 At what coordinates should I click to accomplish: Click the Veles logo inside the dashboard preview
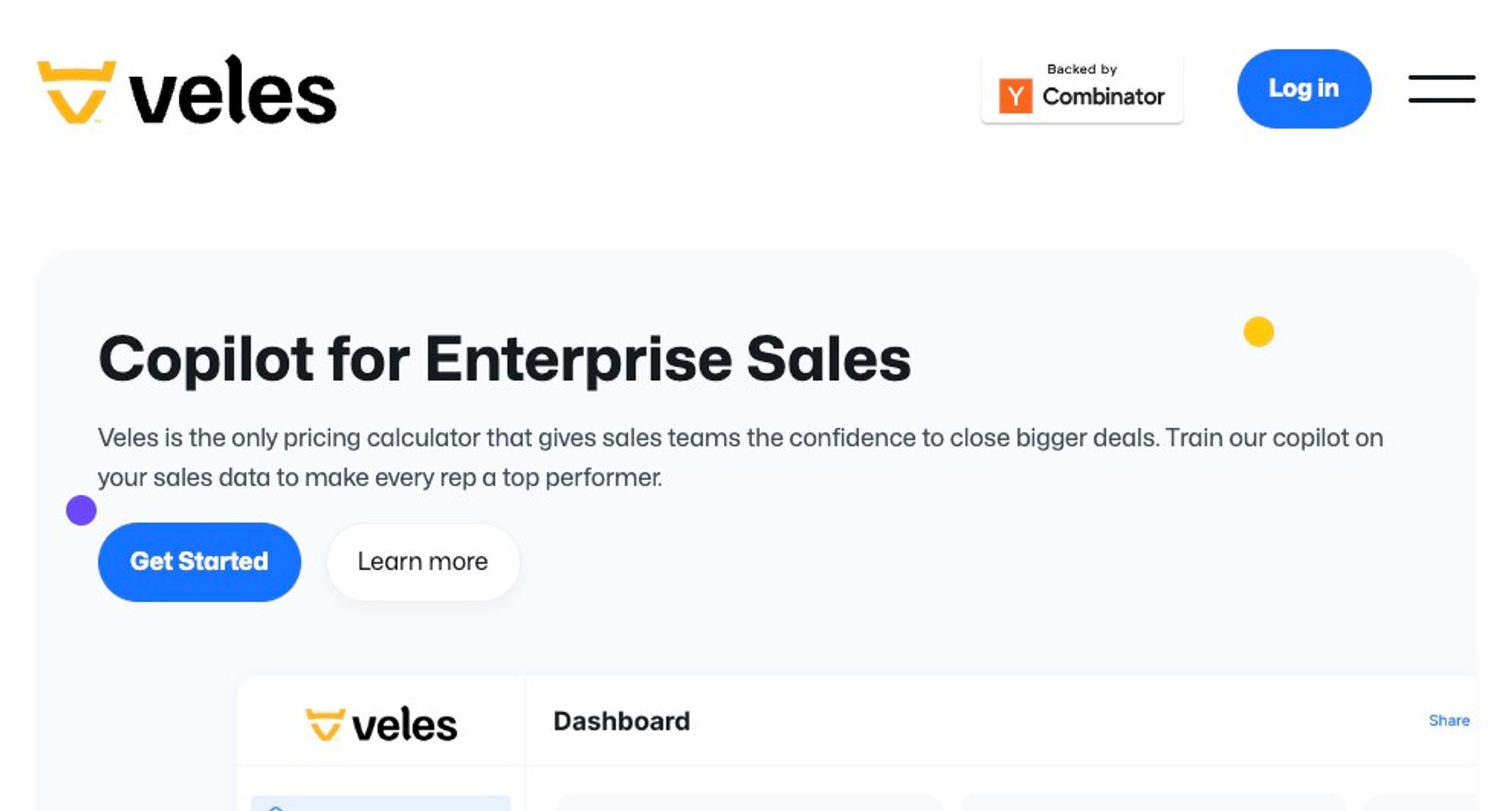[x=381, y=724]
